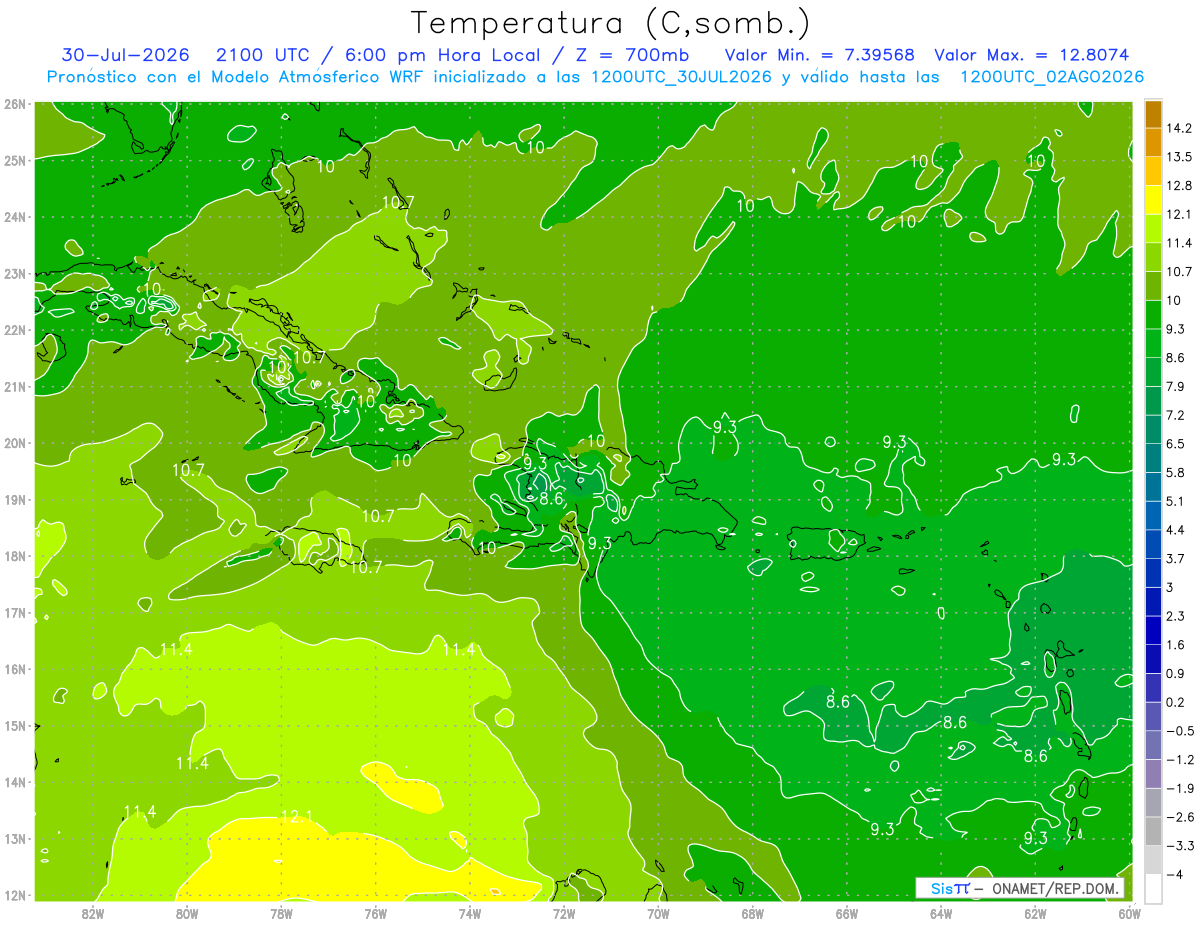Image resolution: width=1200 pixels, height=927 pixels.
Task: Click the "74W" longitude axis label
Action: pos(469,913)
